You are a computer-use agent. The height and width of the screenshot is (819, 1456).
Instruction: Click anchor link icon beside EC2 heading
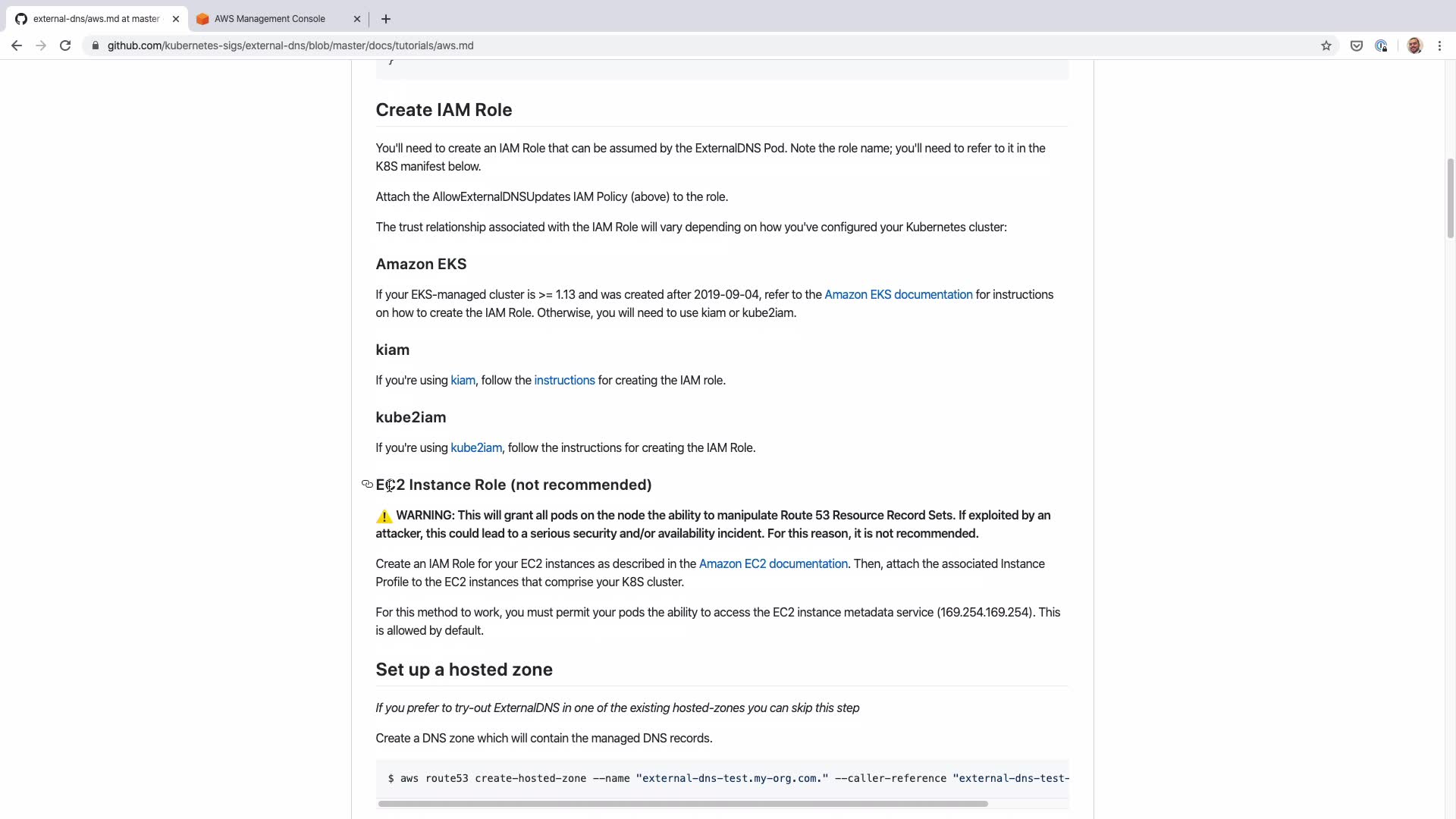click(367, 485)
